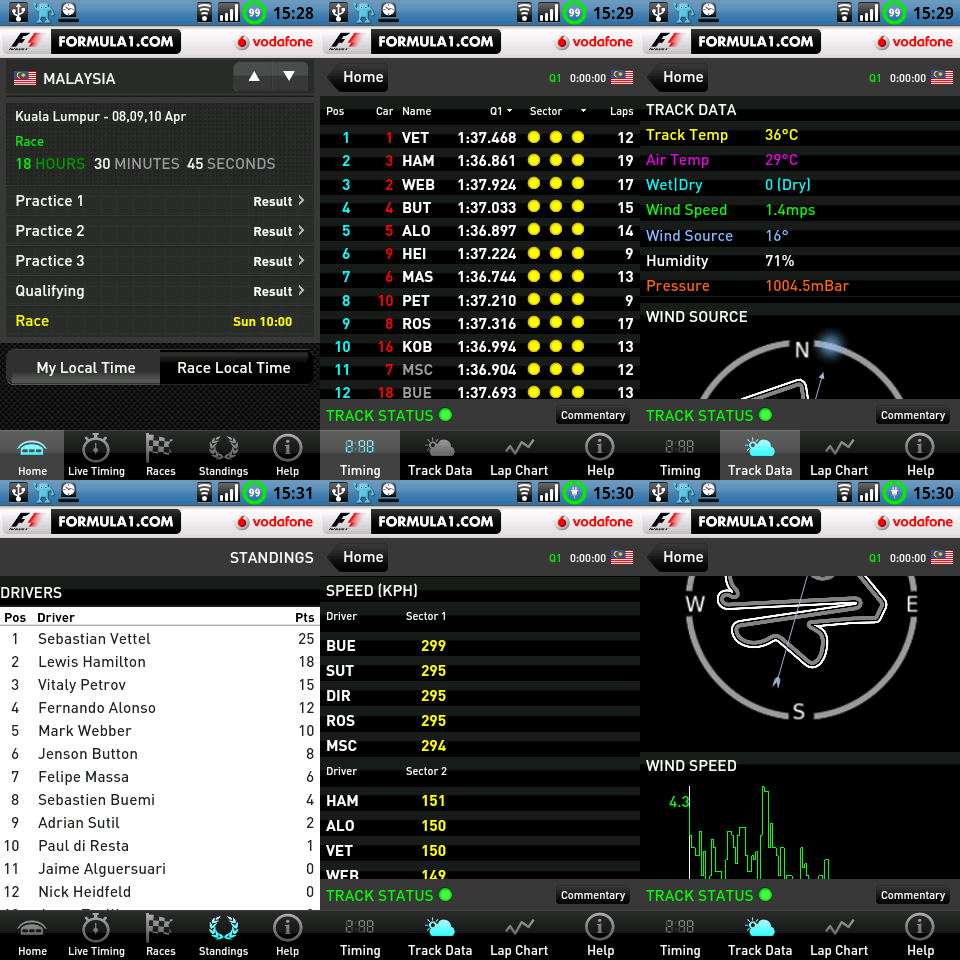Open Lap Chart on the Speed (KPH) screen
The width and height of the screenshot is (960, 960).
(x=519, y=935)
